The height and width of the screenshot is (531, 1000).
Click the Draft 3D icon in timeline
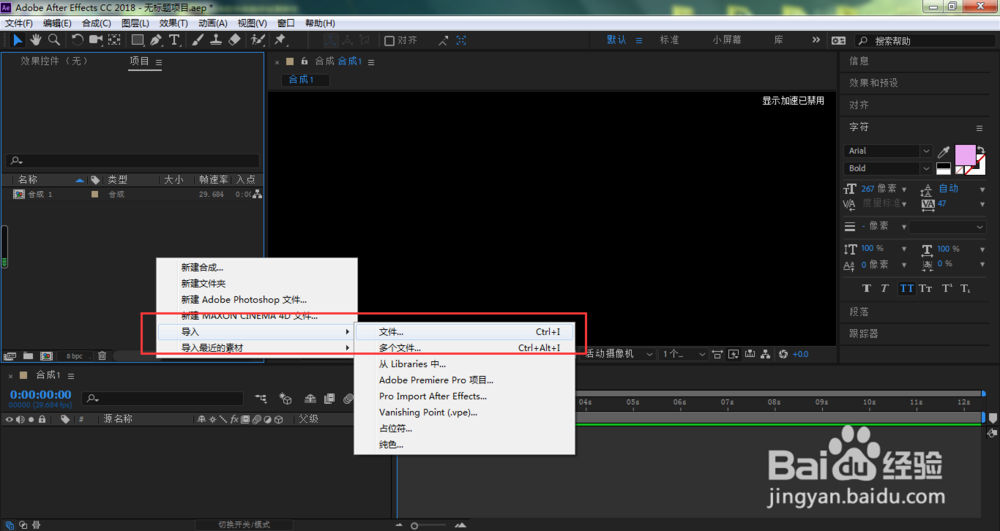[x=286, y=399]
